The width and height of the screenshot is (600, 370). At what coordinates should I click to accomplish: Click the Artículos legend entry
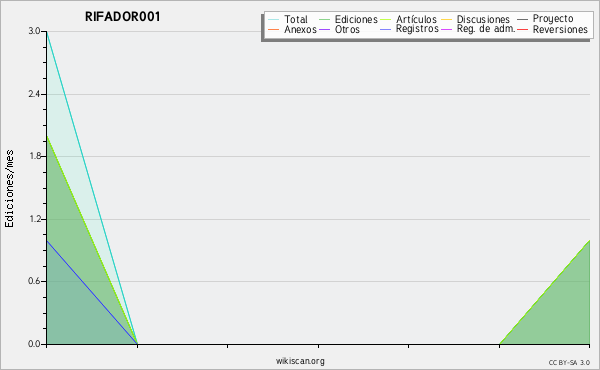point(408,19)
